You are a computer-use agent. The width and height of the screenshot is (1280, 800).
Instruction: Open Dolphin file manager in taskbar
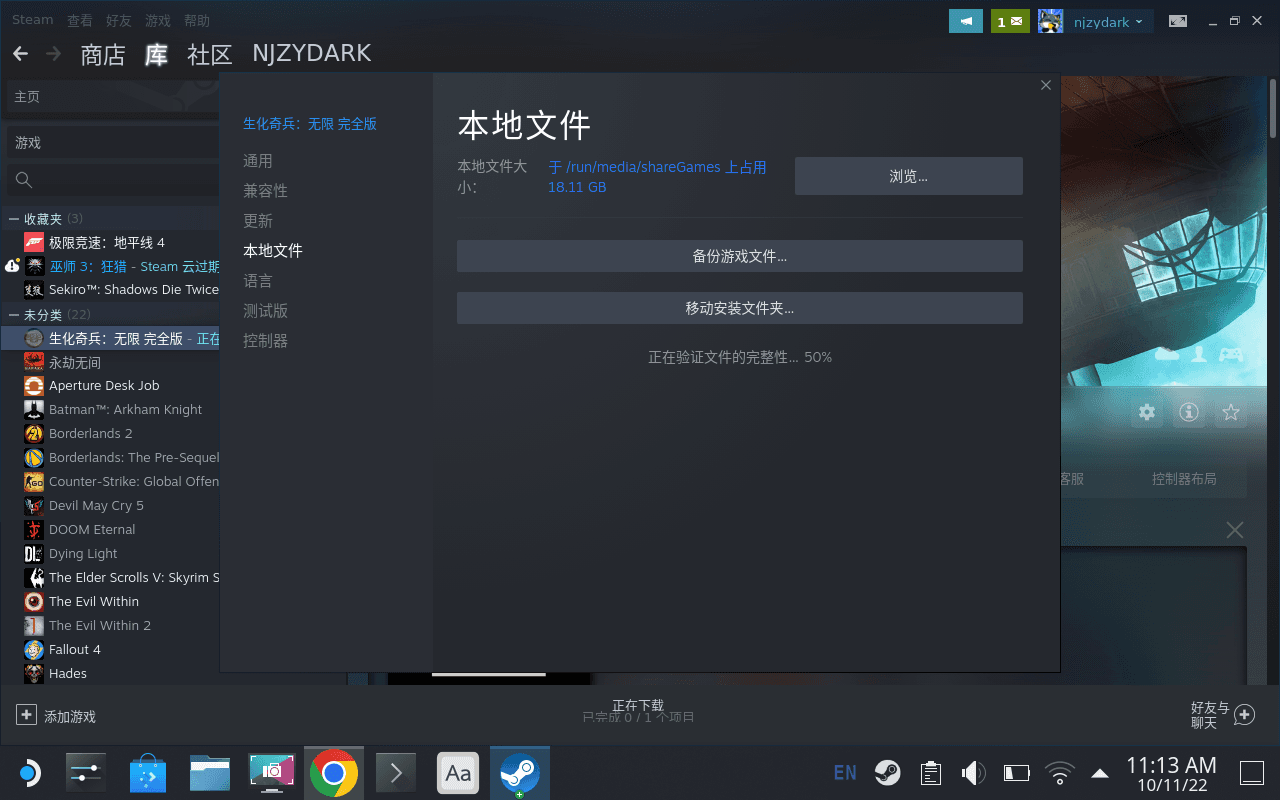(210, 773)
